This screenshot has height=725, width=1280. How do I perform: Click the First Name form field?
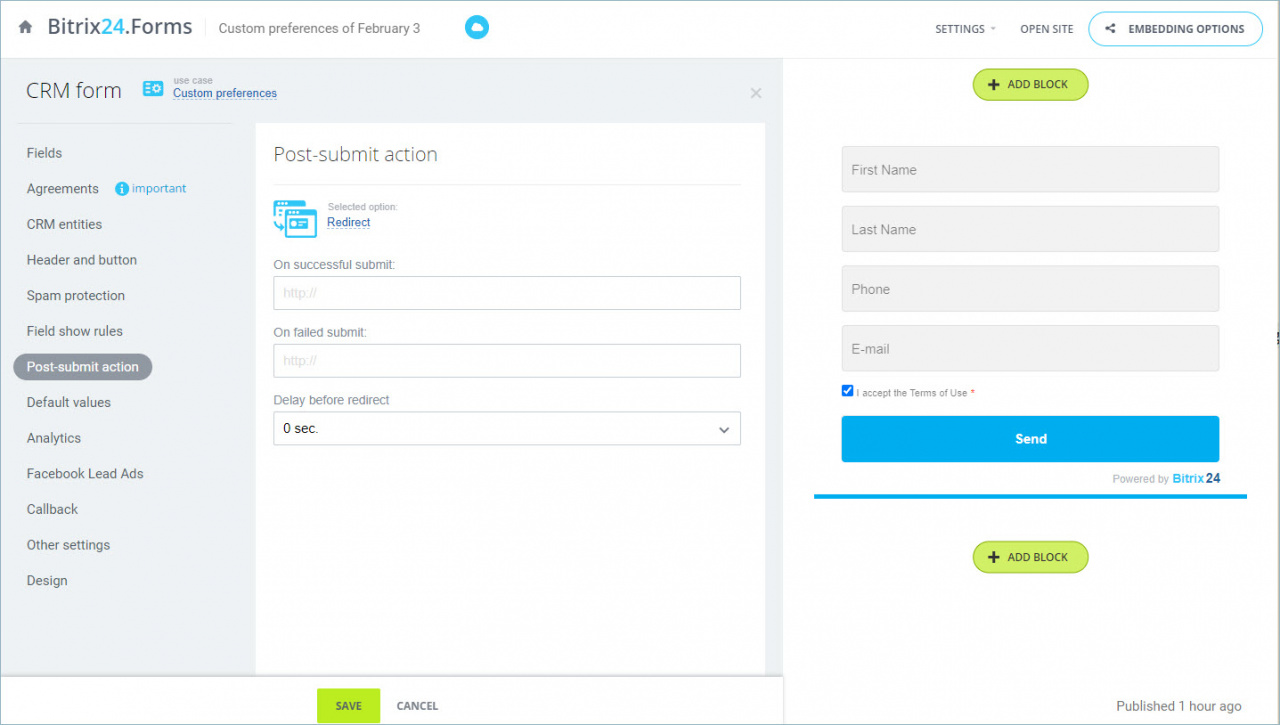[1030, 169]
